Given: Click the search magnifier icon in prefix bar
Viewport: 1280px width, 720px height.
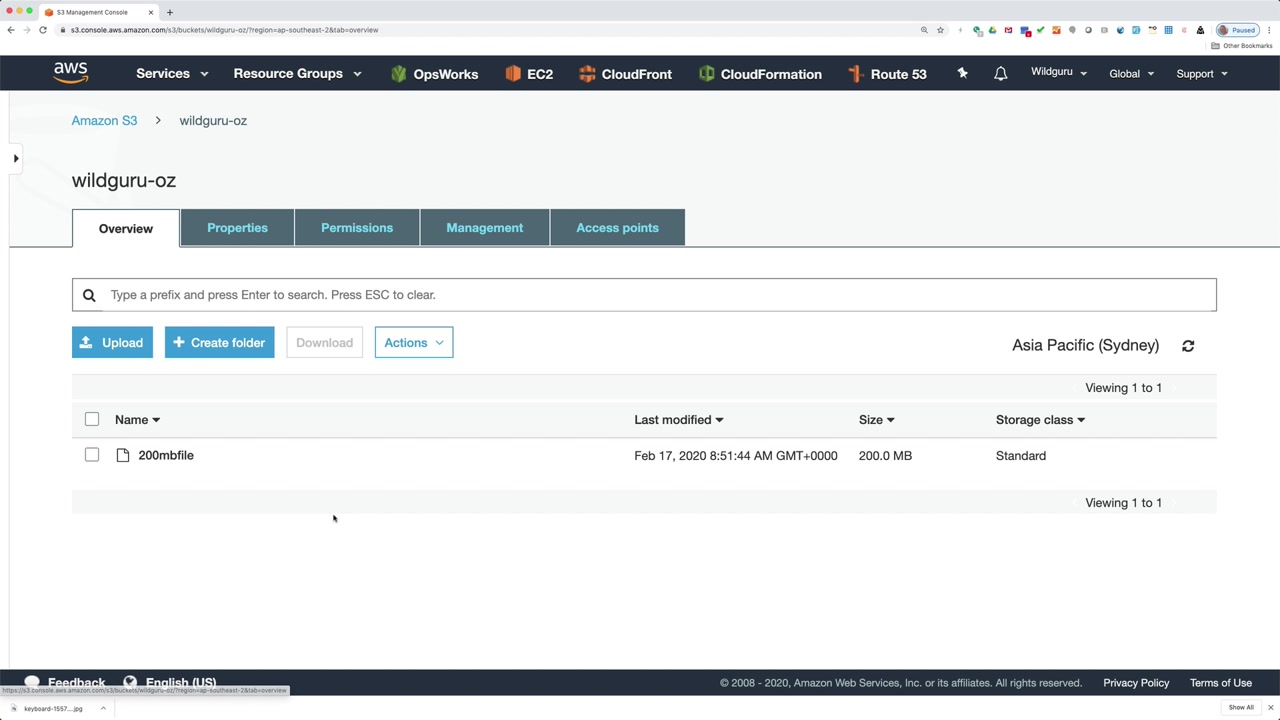Looking at the screenshot, I should 89,295.
